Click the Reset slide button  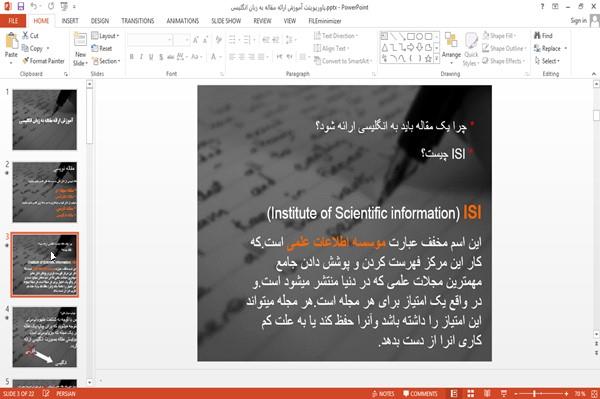102,48
